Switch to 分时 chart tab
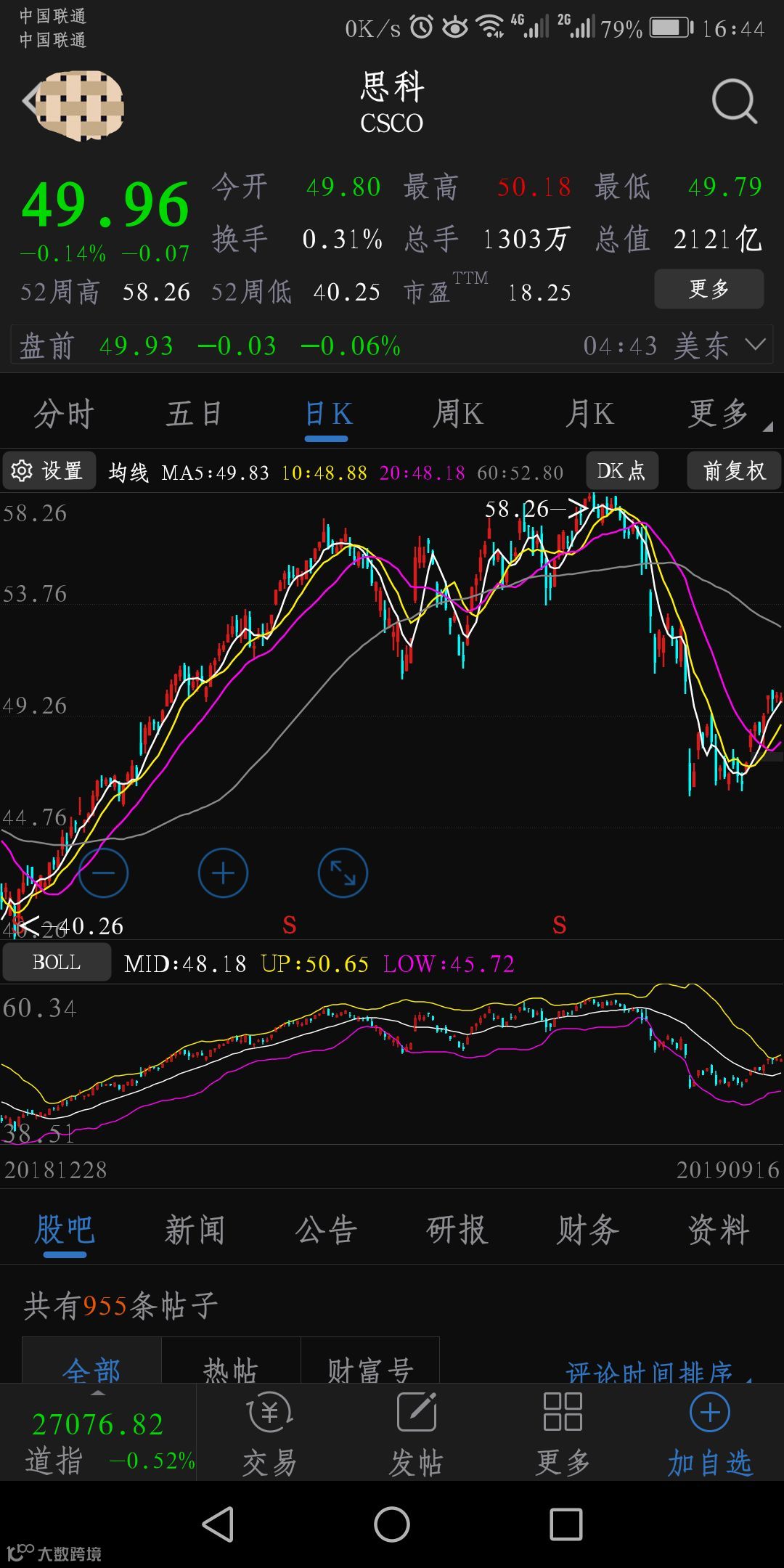Viewport: 784px width, 1568px height. pos(64,414)
